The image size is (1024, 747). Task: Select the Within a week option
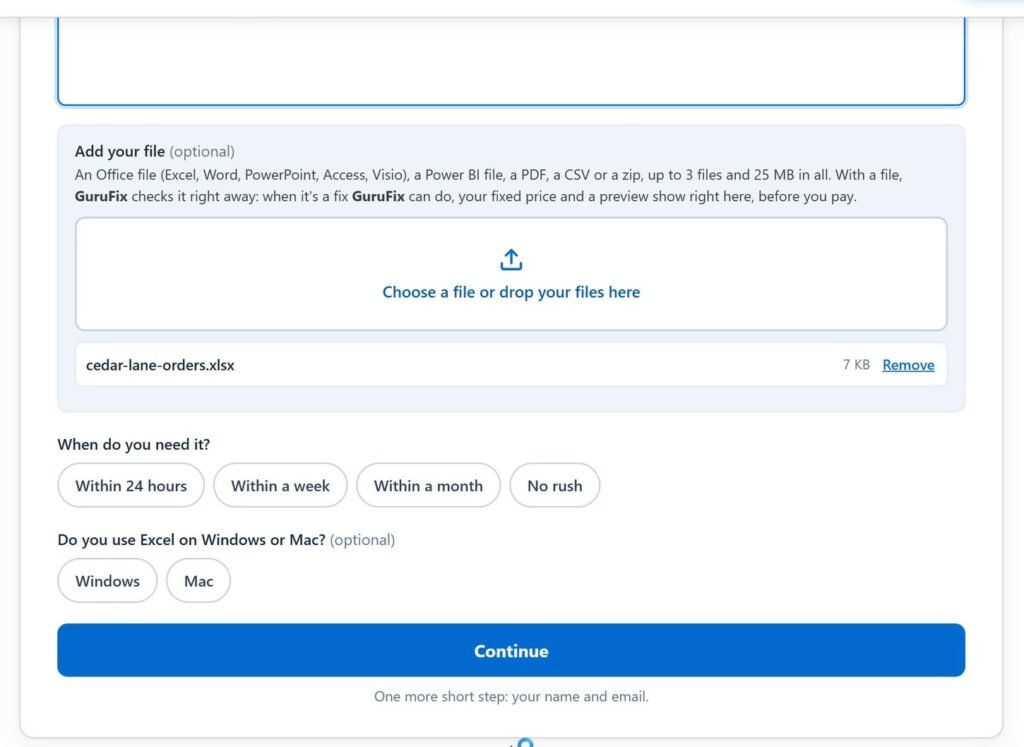(x=280, y=485)
